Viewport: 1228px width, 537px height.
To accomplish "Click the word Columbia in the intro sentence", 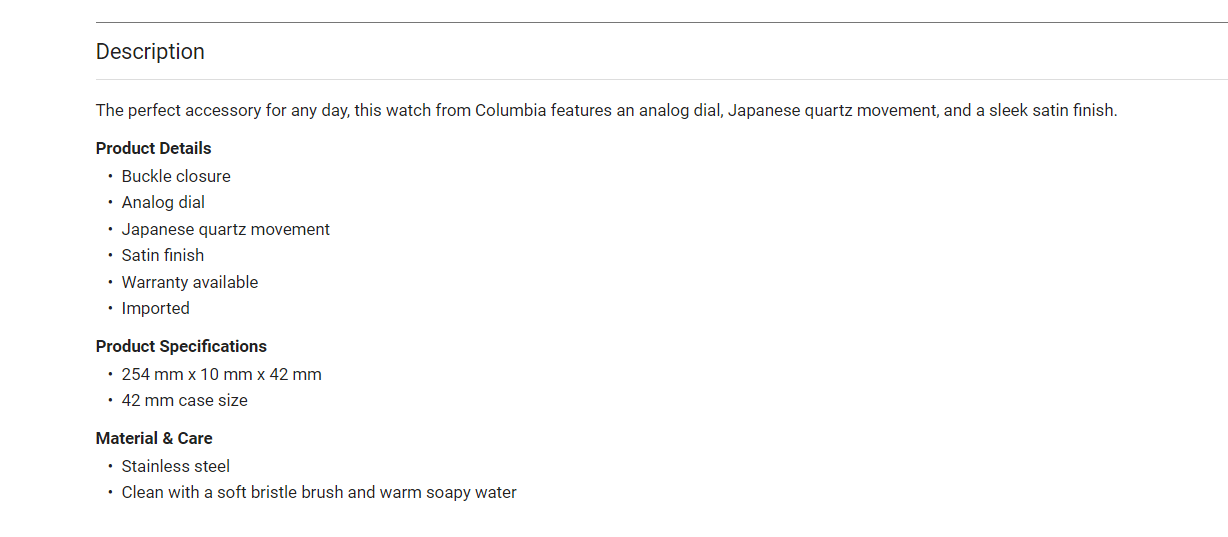I will (x=510, y=110).
